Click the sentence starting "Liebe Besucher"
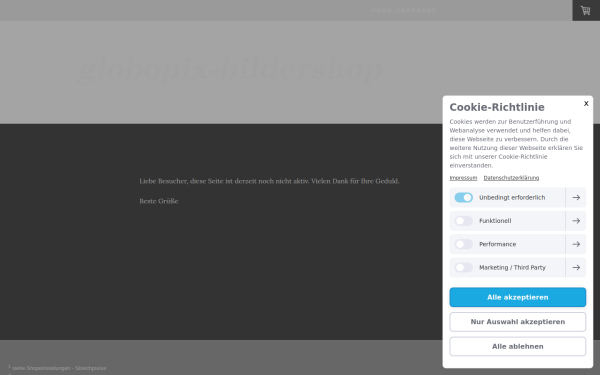The width and height of the screenshot is (600, 375). point(269,181)
